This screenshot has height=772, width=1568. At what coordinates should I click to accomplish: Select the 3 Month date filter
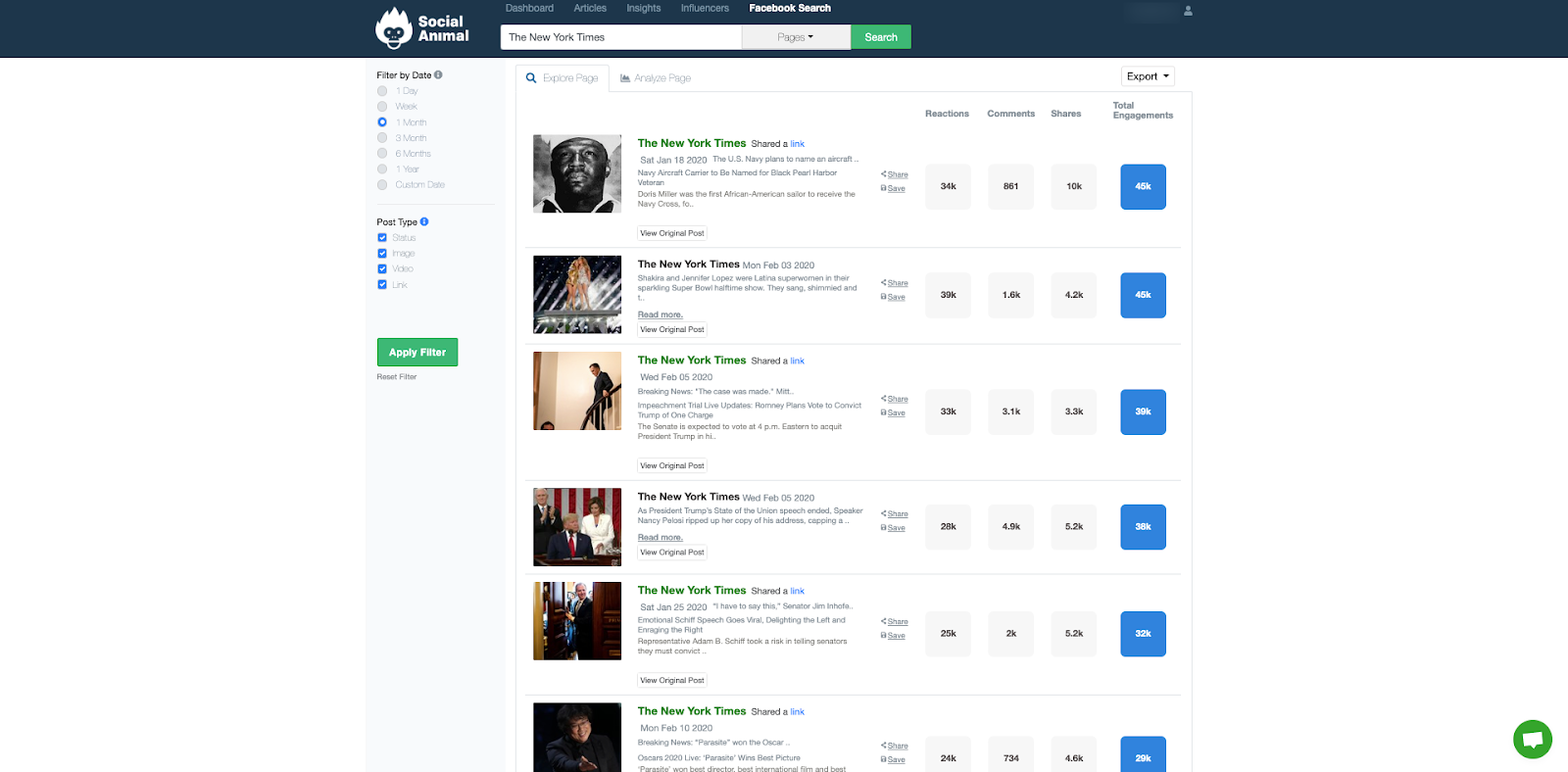(382, 138)
